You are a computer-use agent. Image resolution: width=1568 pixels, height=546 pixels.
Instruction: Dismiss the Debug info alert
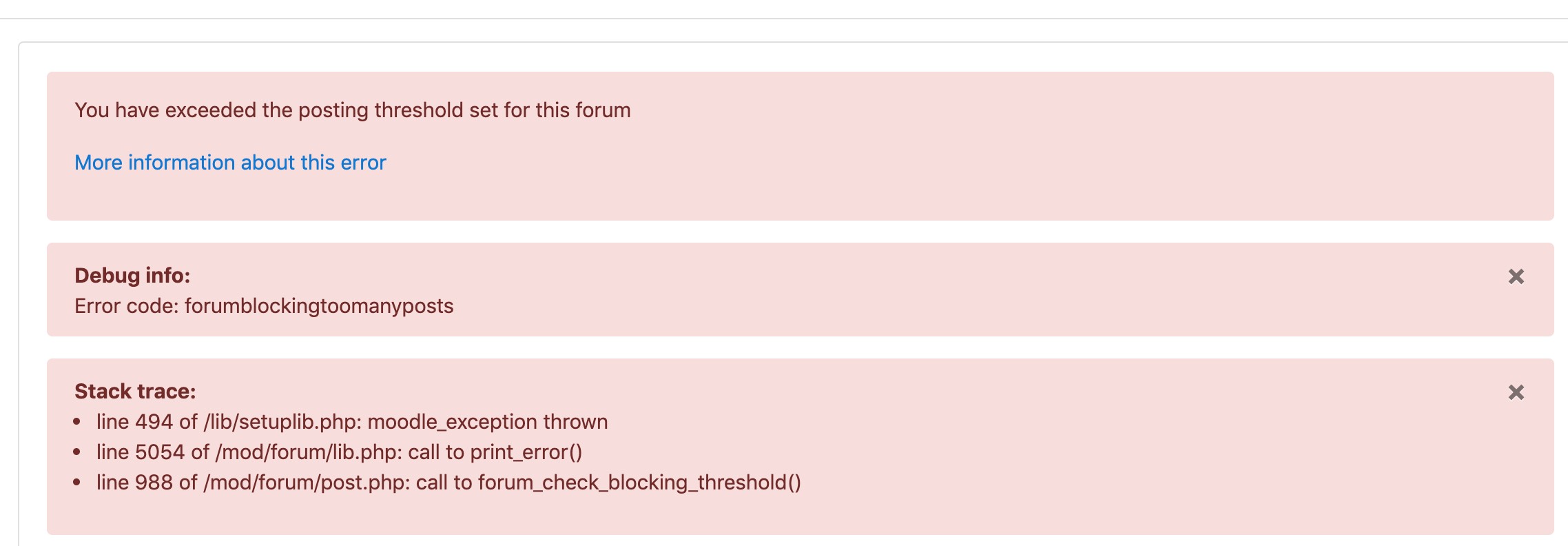point(1516,276)
